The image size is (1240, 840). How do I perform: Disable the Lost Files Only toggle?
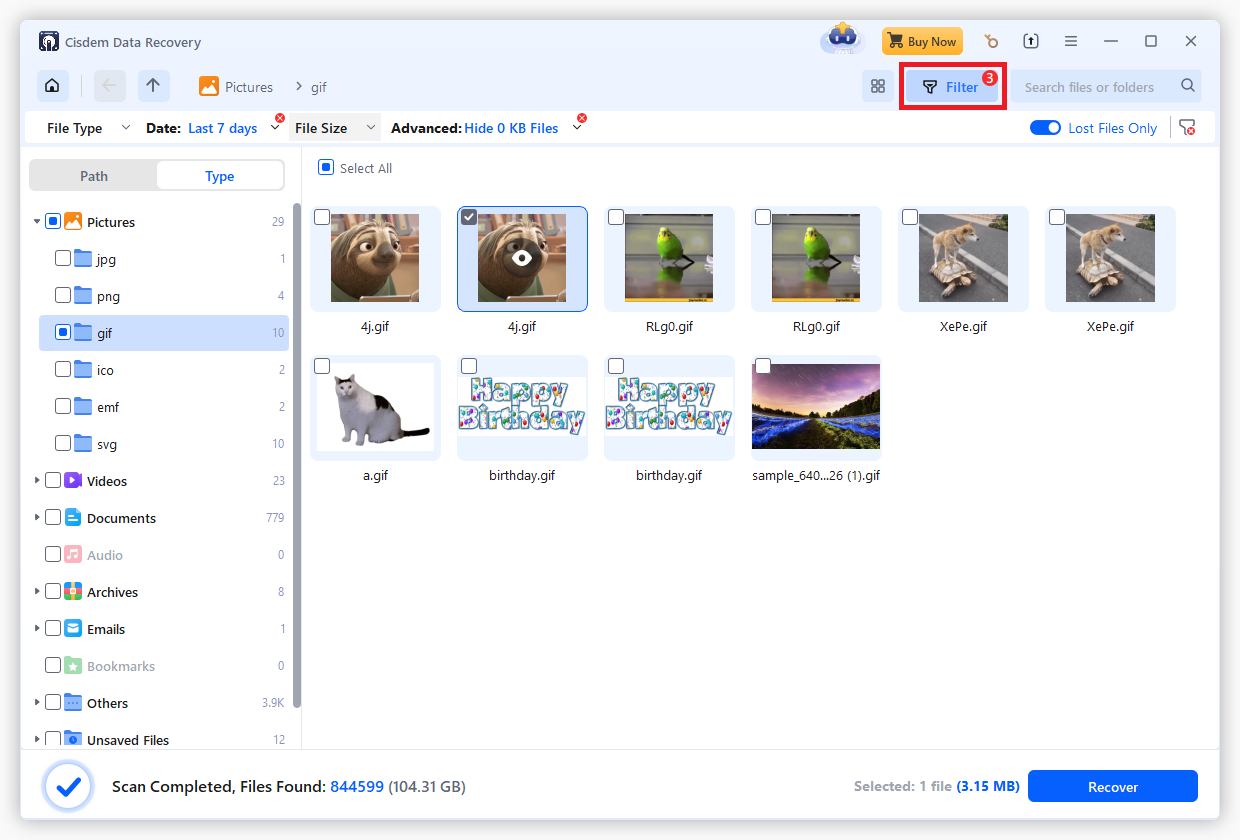(x=1045, y=128)
